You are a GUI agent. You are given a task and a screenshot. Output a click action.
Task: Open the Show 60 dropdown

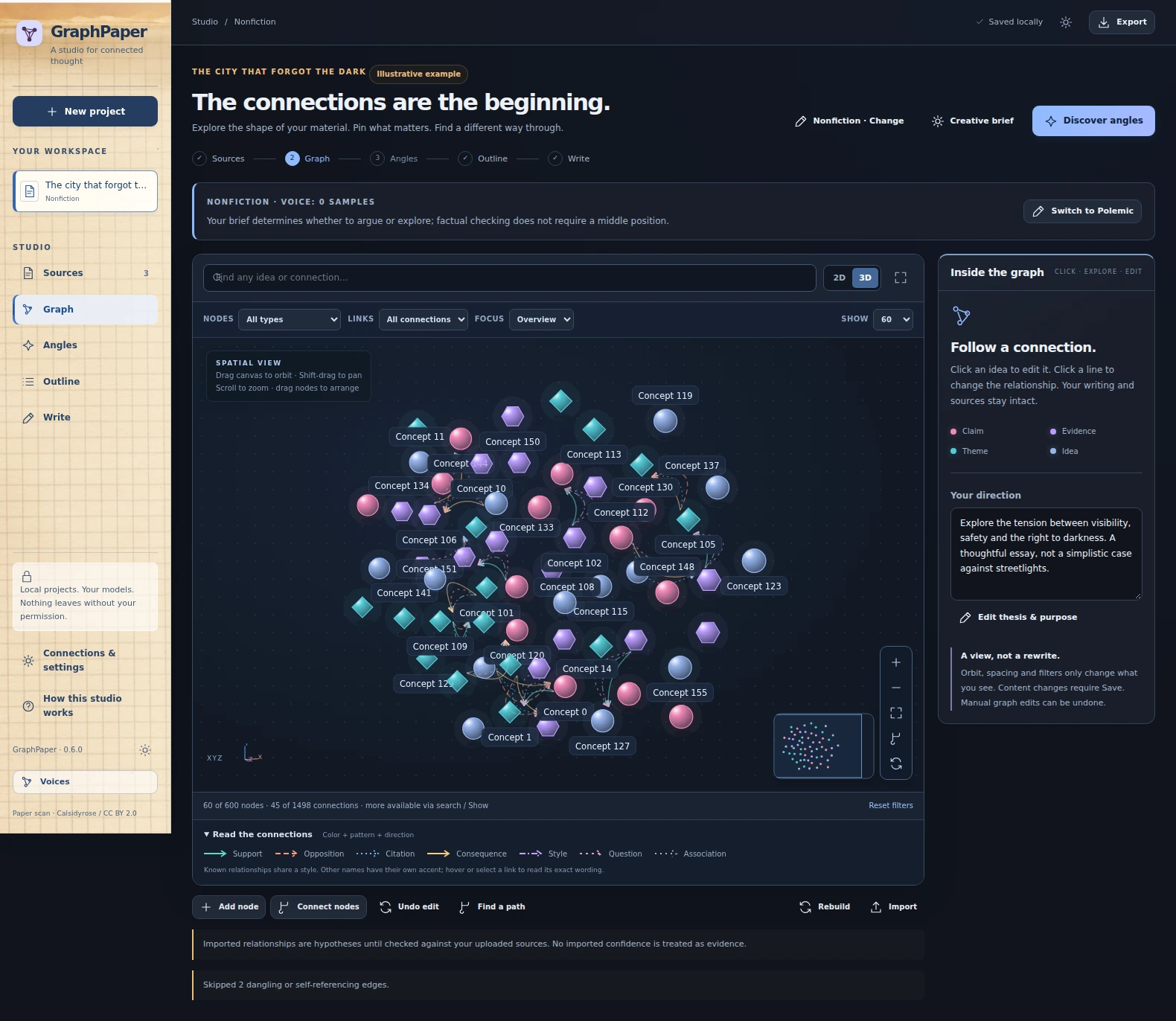[x=893, y=319]
